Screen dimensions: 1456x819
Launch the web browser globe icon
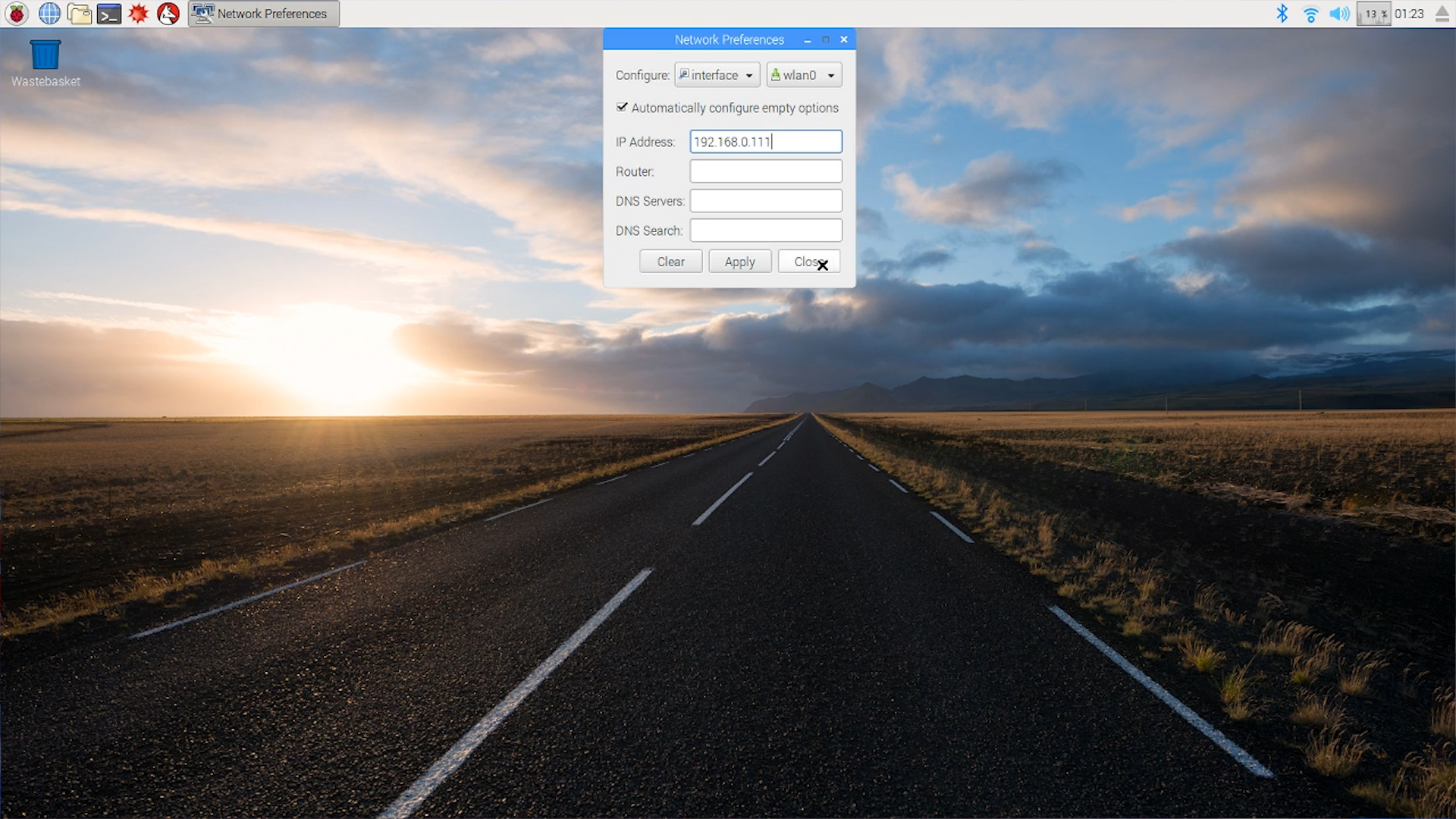49,14
